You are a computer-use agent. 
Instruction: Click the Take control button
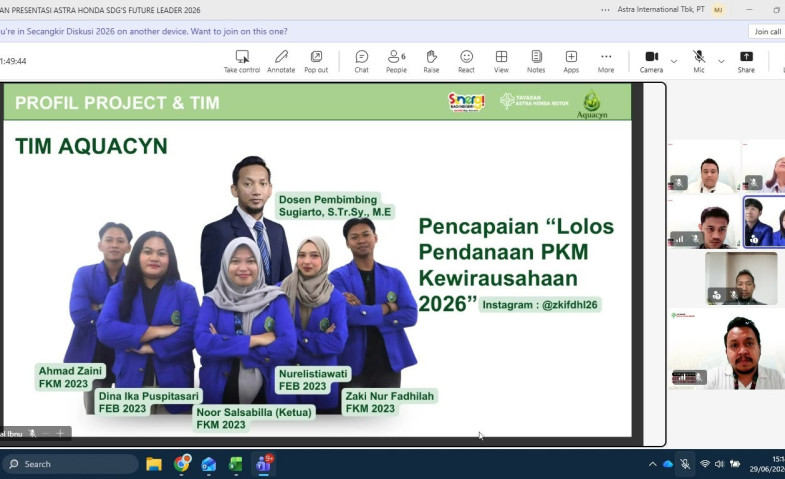(x=242, y=62)
